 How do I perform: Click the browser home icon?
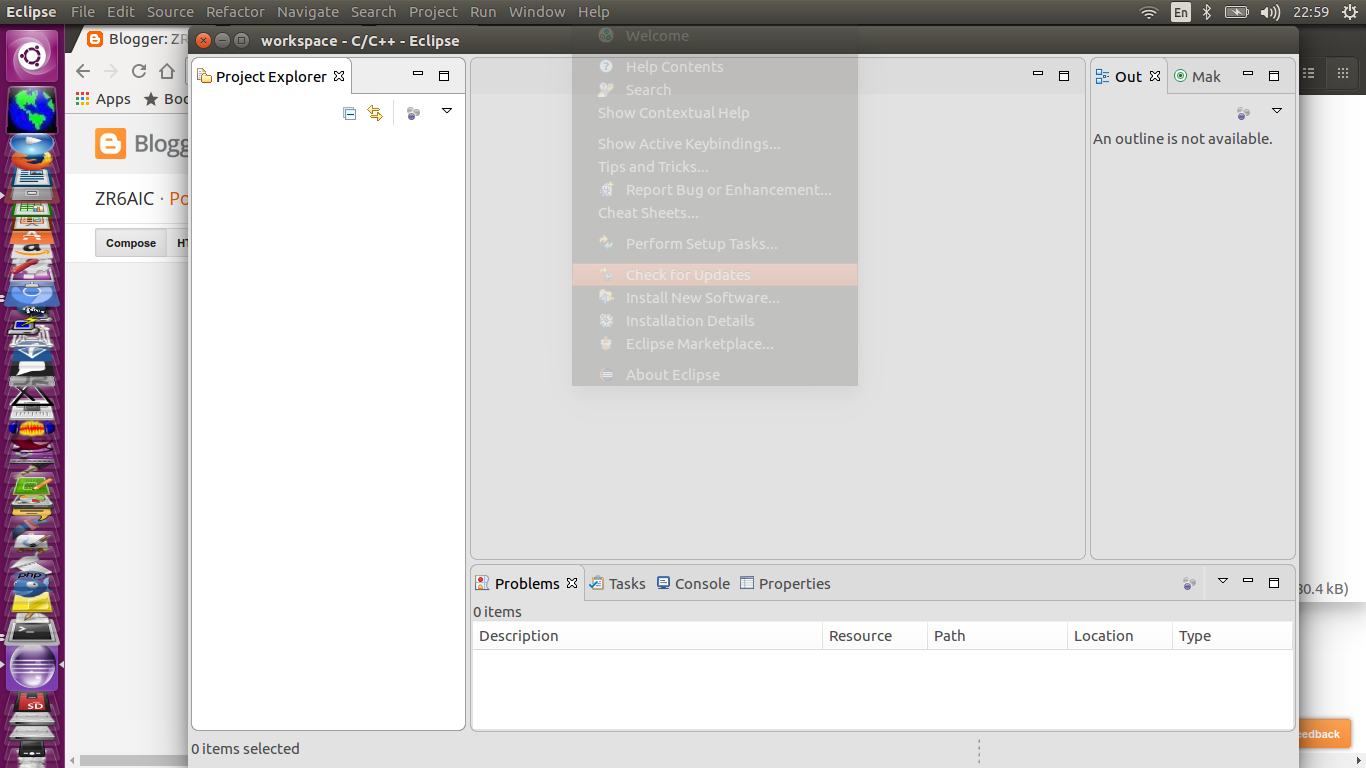click(x=167, y=71)
